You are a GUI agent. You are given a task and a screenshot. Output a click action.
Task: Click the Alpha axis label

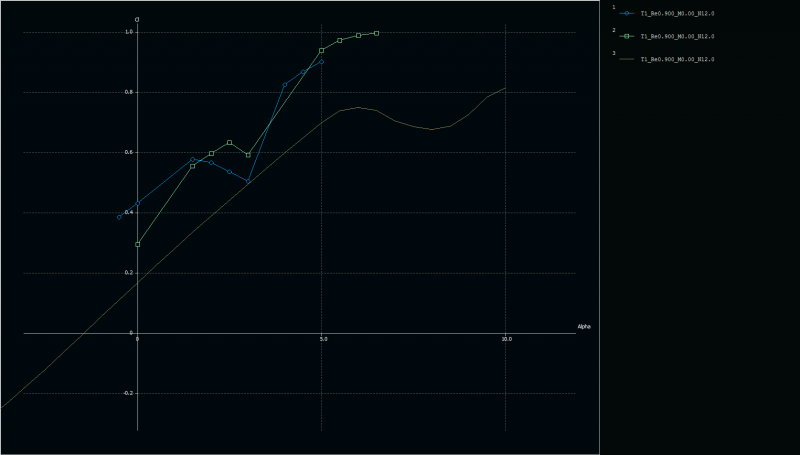pos(584,326)
